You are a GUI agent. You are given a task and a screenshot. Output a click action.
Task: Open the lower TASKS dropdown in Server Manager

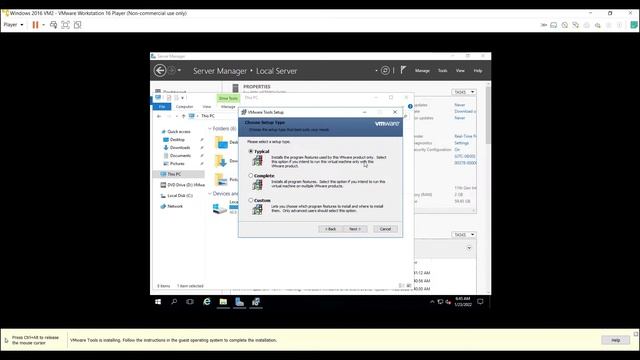pyautogui.click(x=464, y=235)
